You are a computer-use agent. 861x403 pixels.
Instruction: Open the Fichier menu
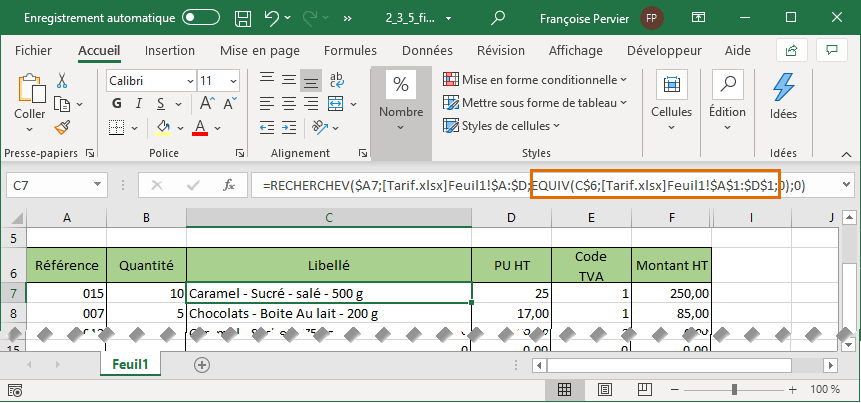coord(33,50)
